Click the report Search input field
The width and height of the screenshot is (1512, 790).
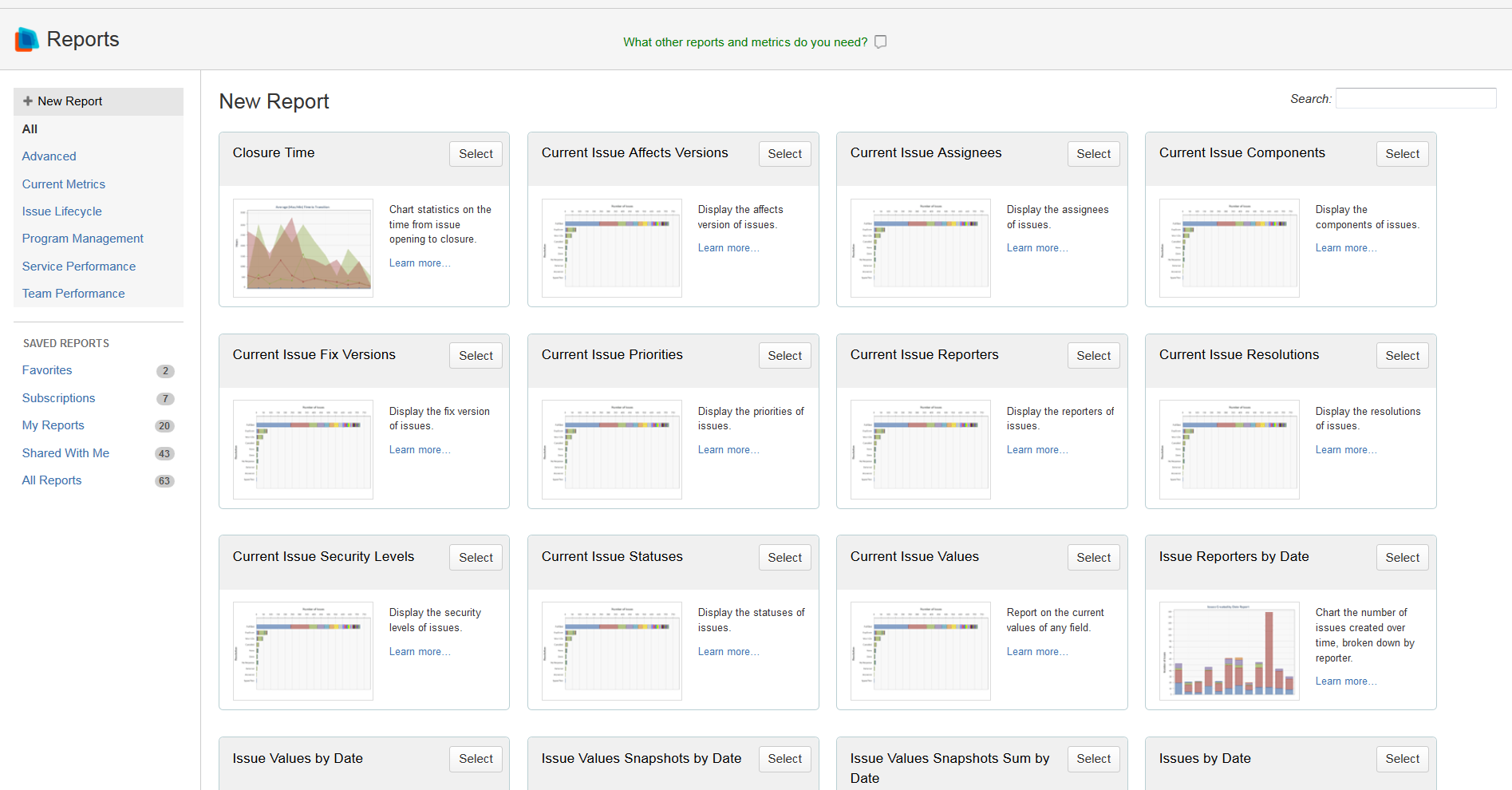1416,98
